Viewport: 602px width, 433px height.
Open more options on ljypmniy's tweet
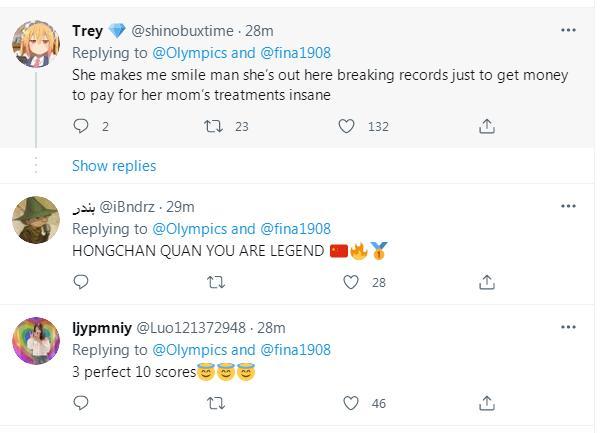point(568,326)
